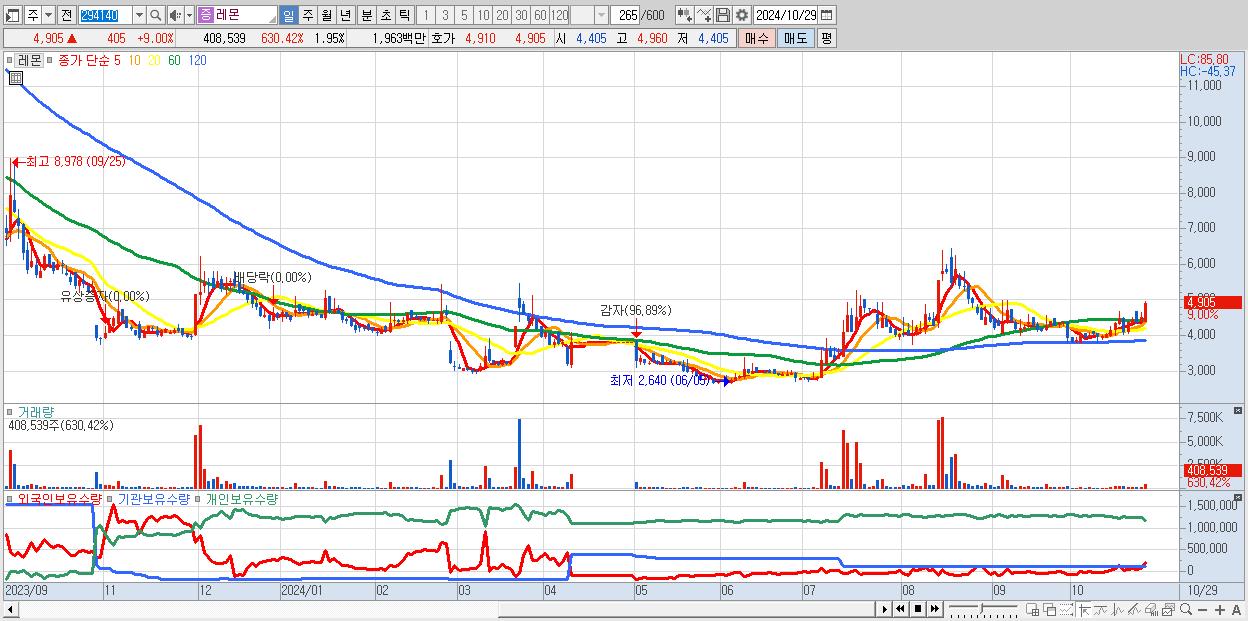This screenshot has width=1248, height=621.
Task: Click the save diskette icon
Action: (x=724, y=15)
